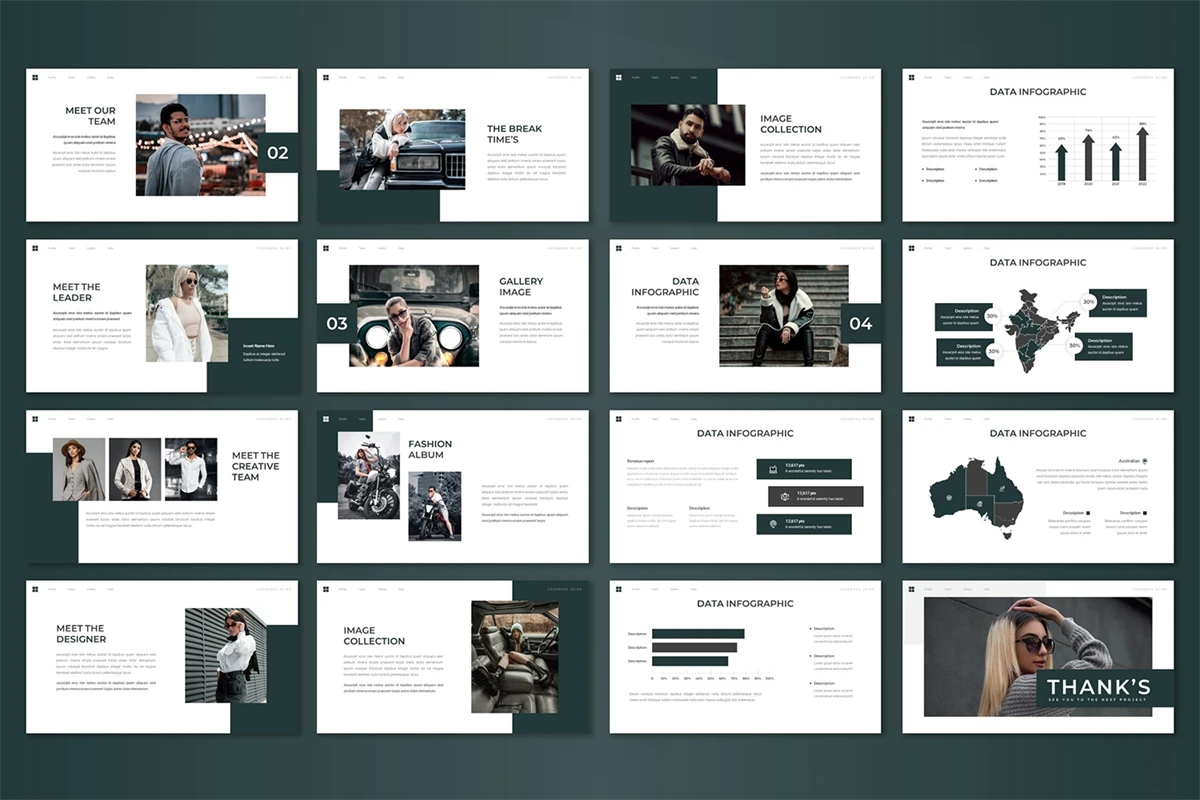
Task: Click the icon in the middle 12,617 pts box
Action: 784,497
